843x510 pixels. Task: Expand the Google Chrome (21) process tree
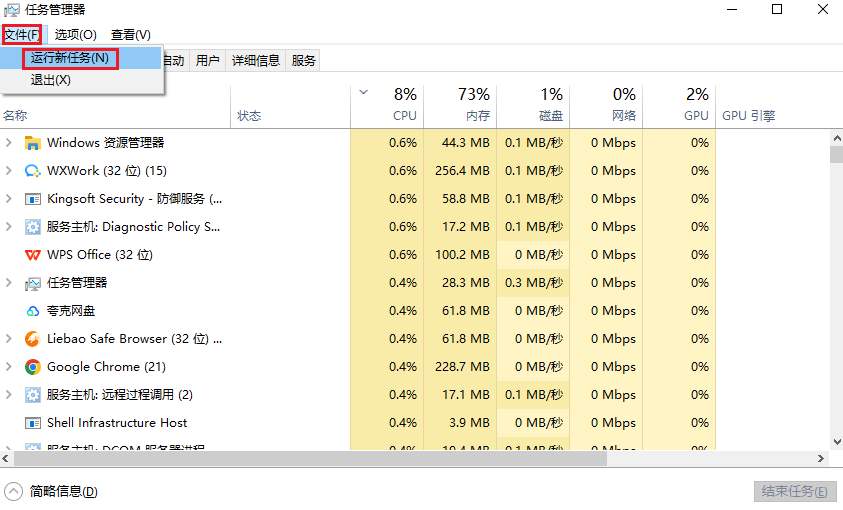[9, 367]
